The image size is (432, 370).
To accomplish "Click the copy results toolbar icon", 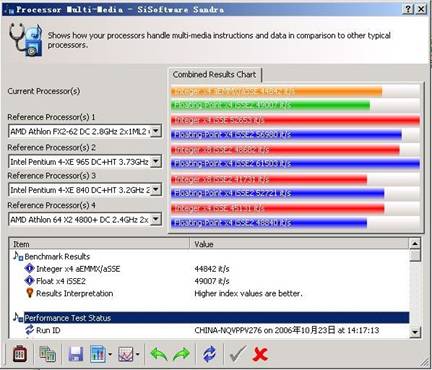I will click(x=48, y=354).
